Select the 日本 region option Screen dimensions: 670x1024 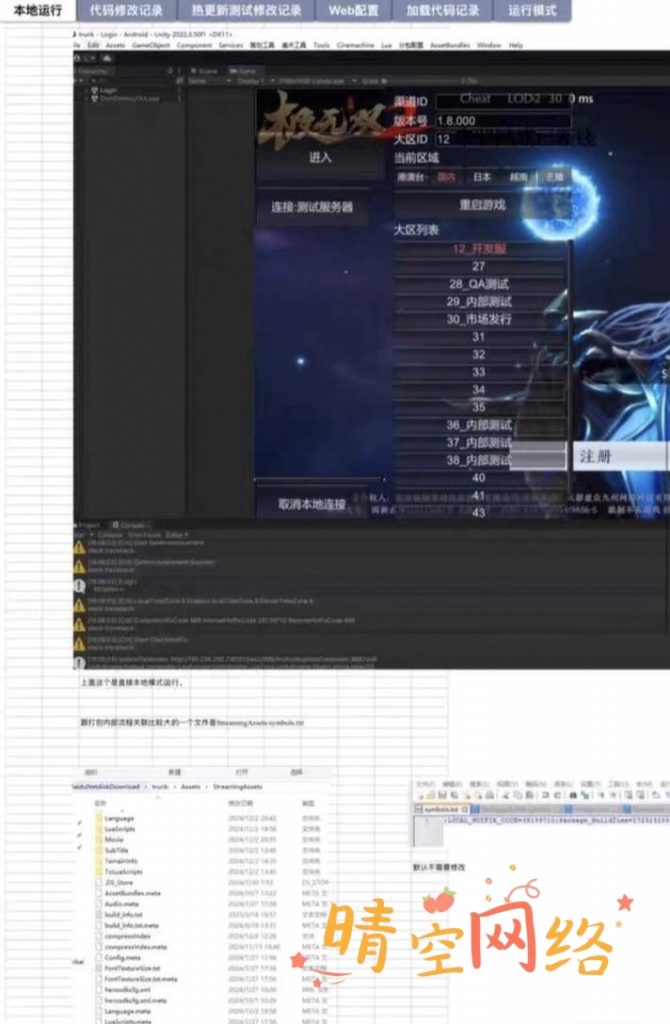[482, 177]
